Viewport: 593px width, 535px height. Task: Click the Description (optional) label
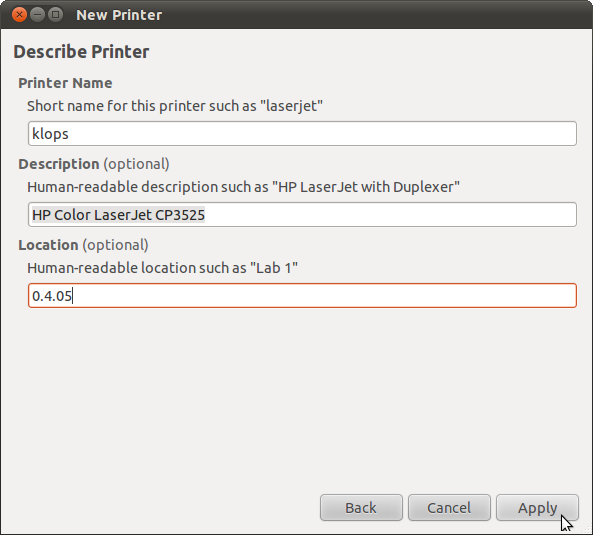point(94,164)
